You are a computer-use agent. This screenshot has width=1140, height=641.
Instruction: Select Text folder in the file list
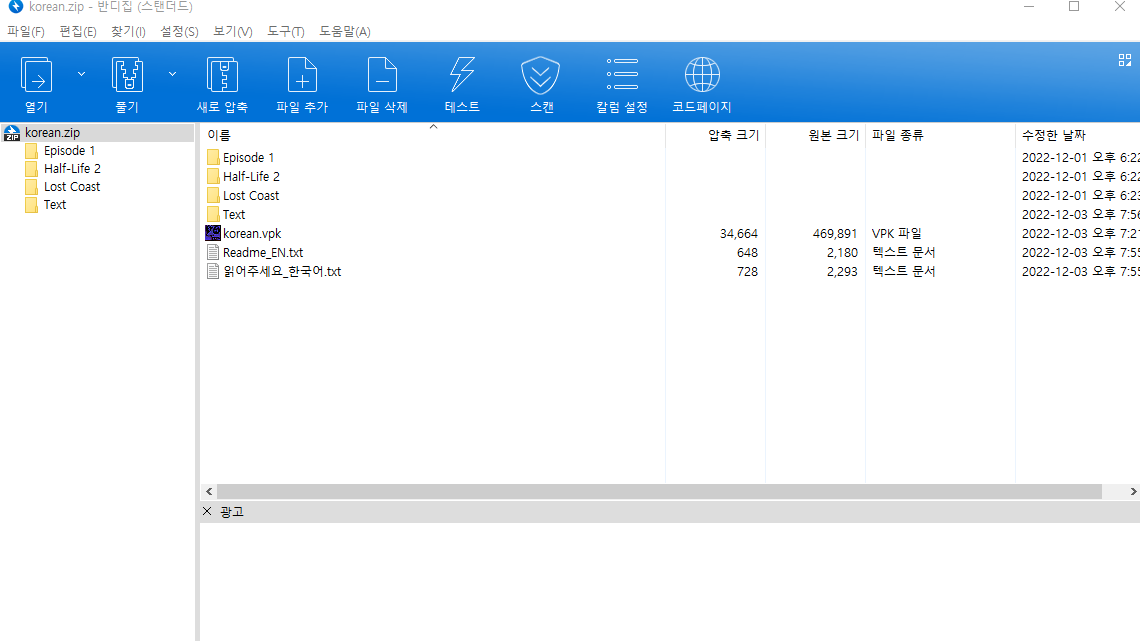point(233,214)
